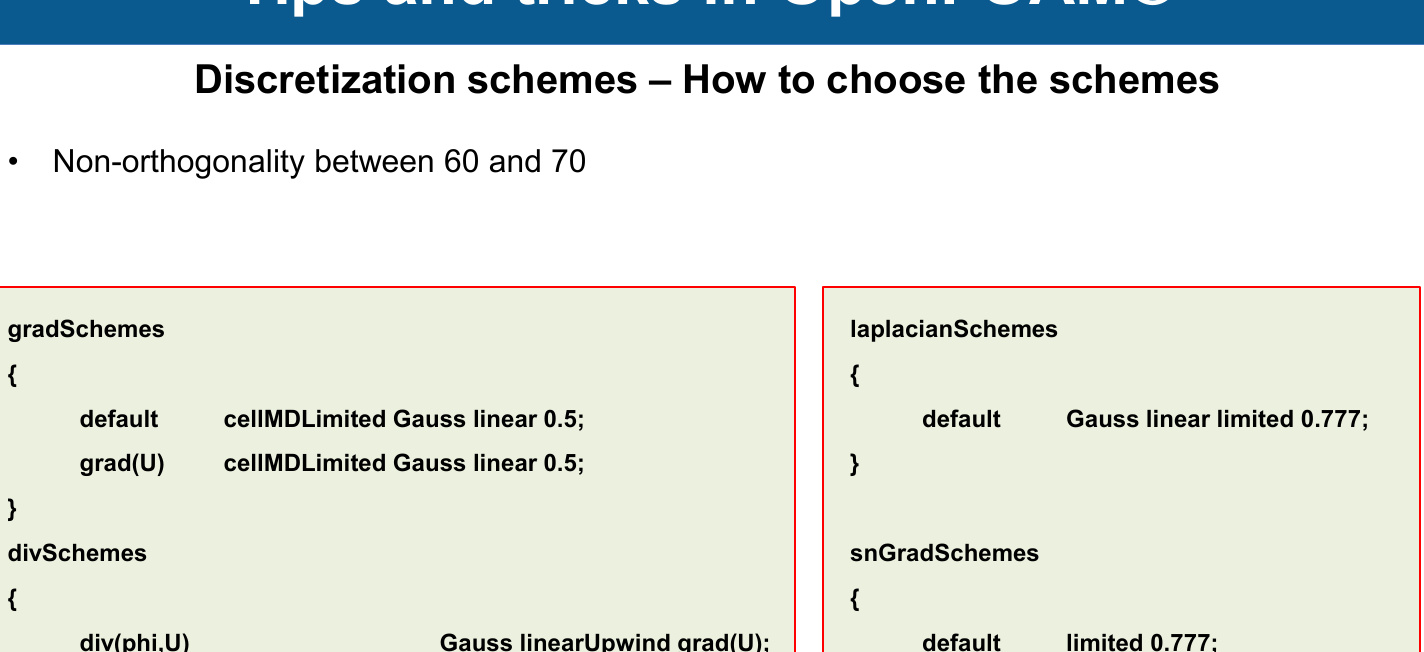This screenshot has width=1424, height=652.
Task: Click the default label under snGradSchemes
Action: tap(961, 641)
